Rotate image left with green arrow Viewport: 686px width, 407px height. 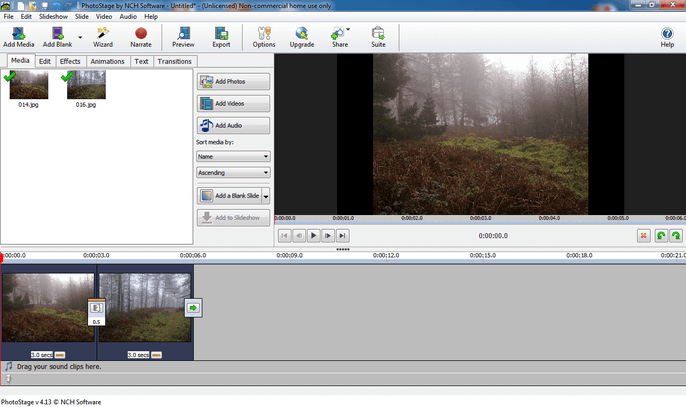pyautogui.click(x=661, y=236)
